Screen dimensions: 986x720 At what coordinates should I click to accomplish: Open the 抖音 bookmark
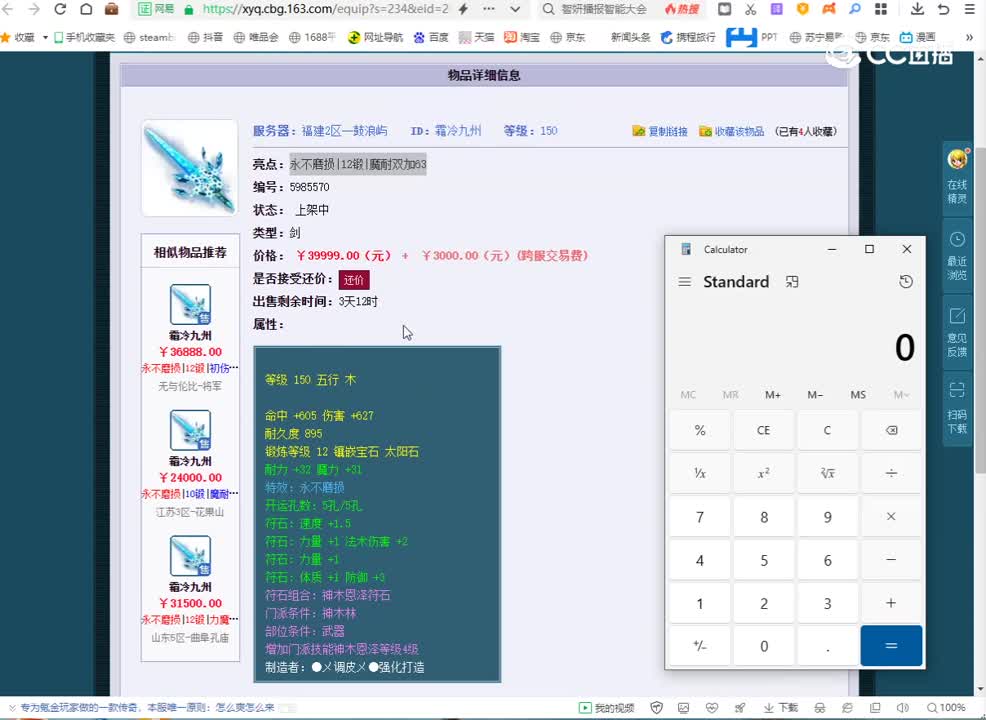[206, 38]
